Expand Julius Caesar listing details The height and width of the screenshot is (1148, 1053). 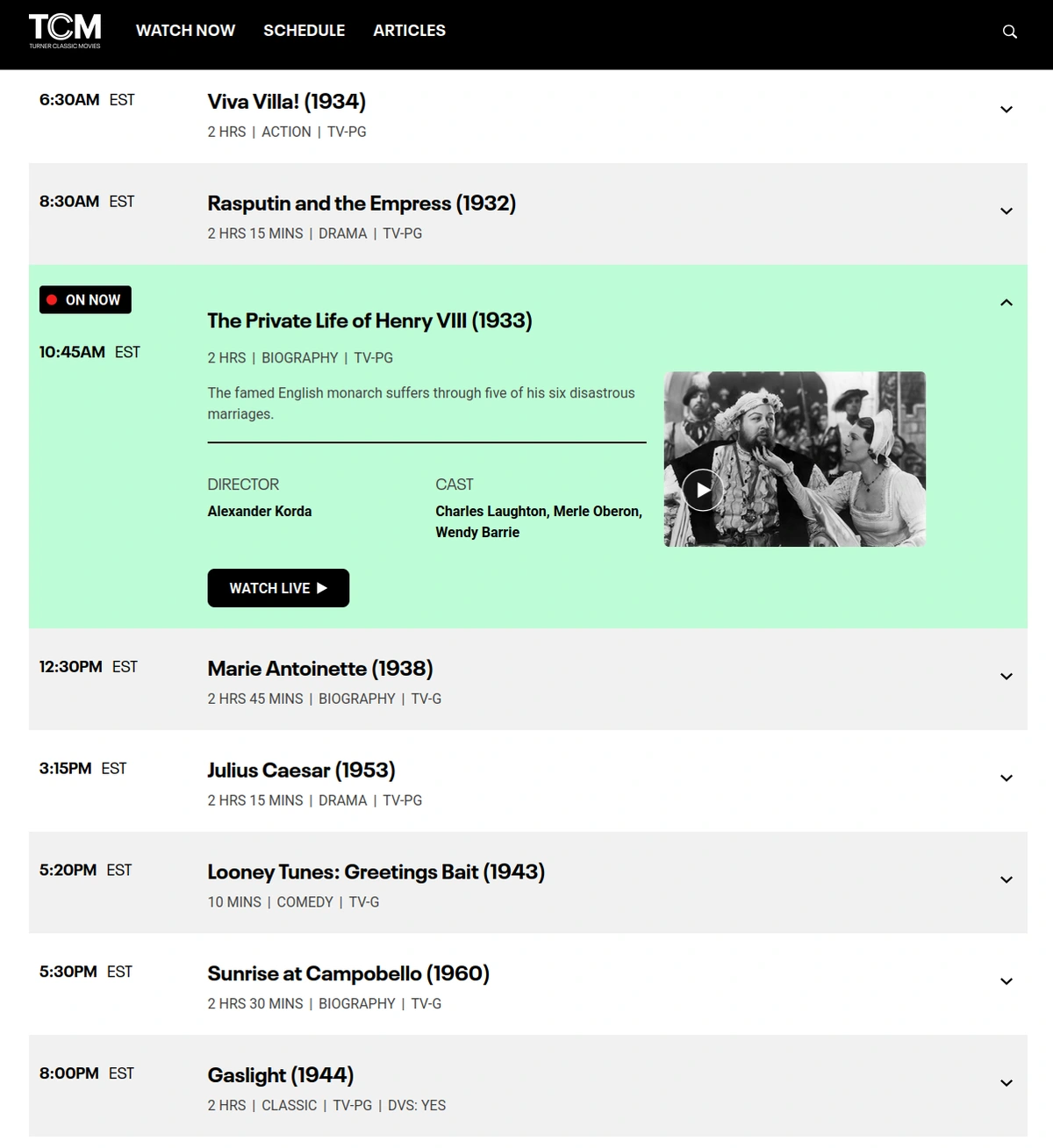pyautogui.click(x=1006, y=778)
